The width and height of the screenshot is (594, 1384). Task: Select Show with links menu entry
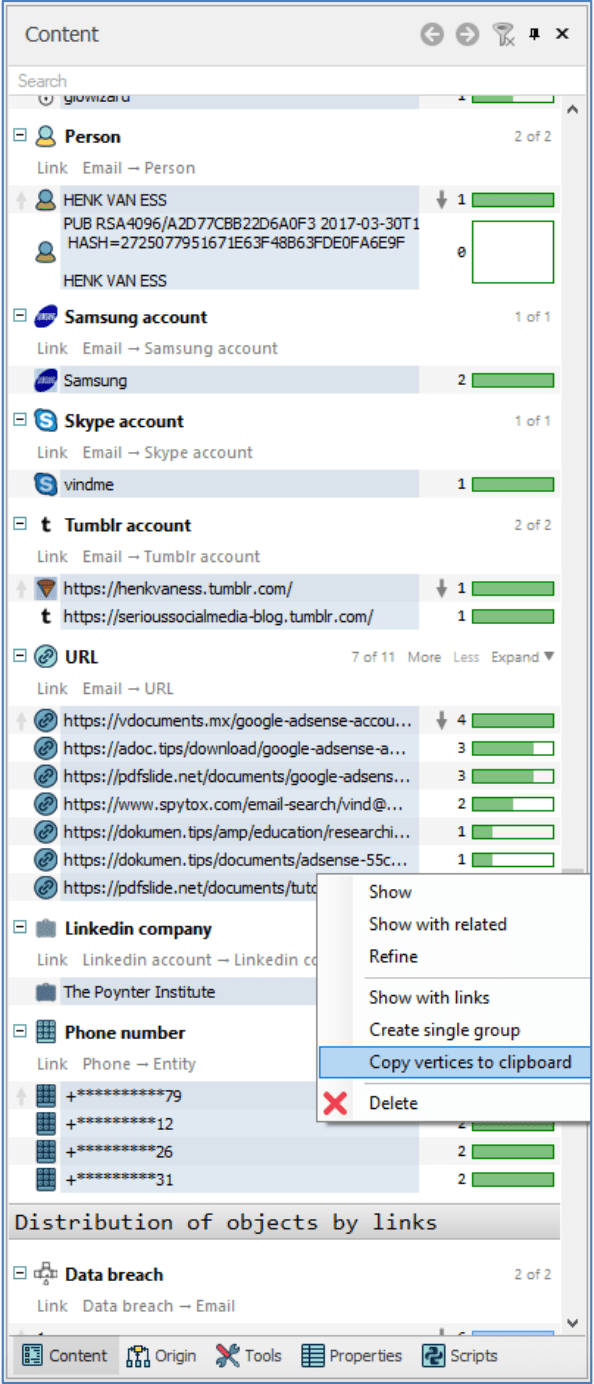point(429,997)
